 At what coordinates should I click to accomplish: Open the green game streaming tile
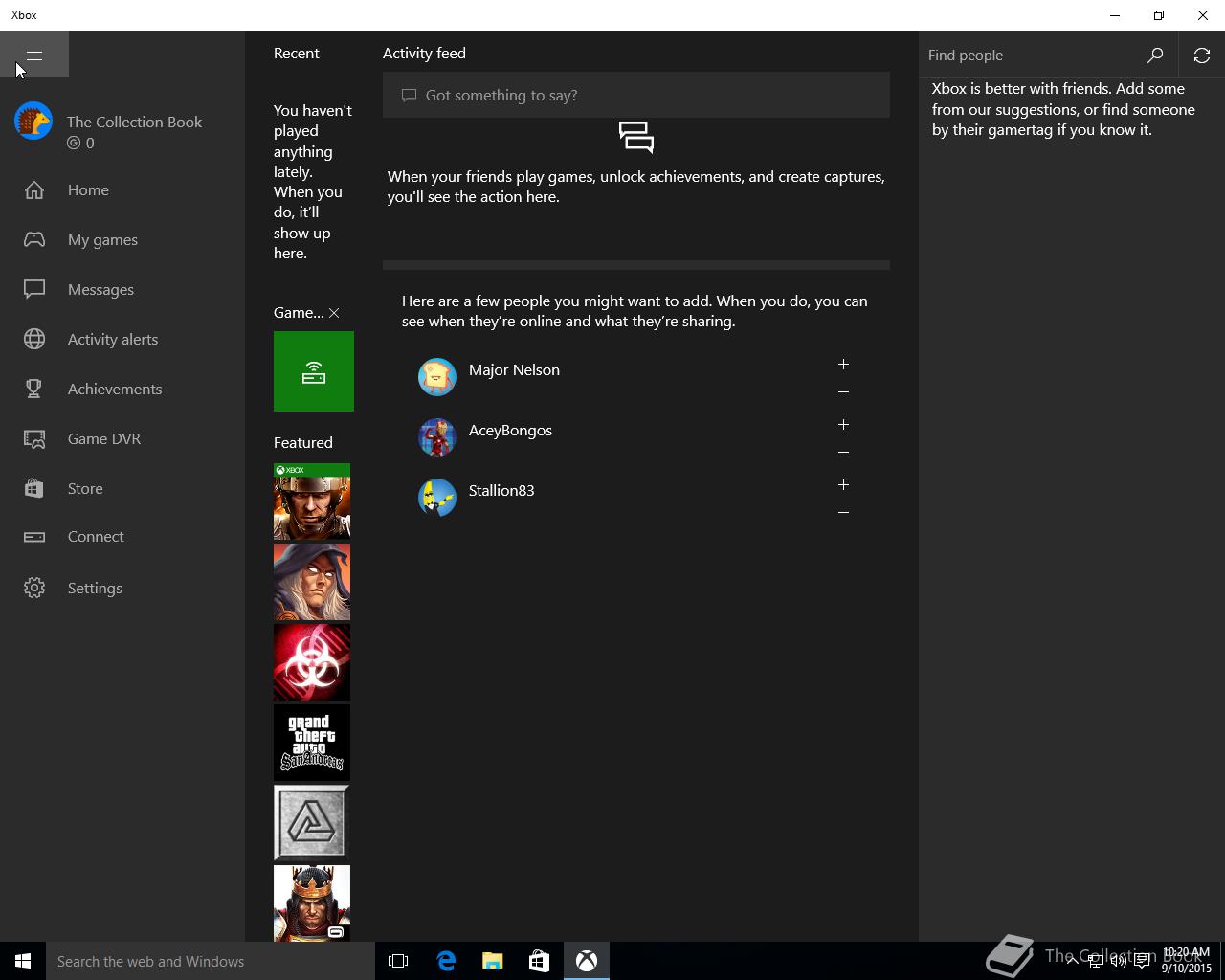[314, 371]
